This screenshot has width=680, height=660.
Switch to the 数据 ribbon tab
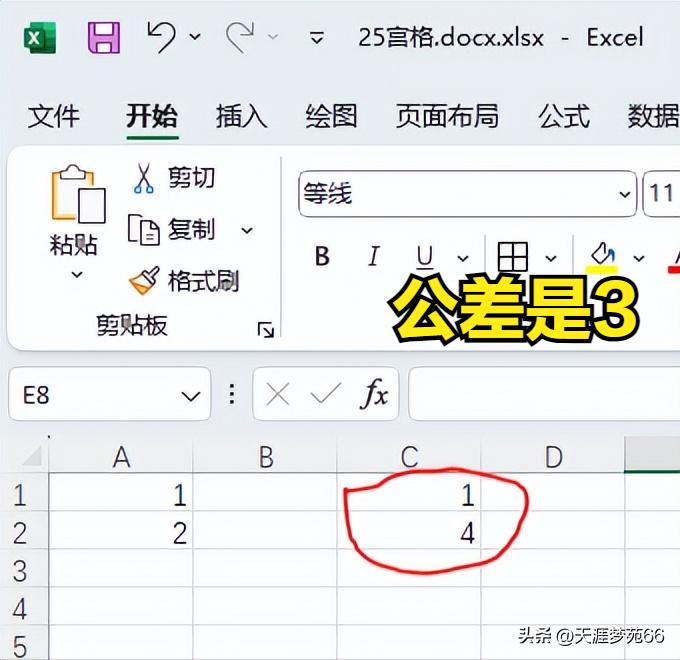click(654, 116)
